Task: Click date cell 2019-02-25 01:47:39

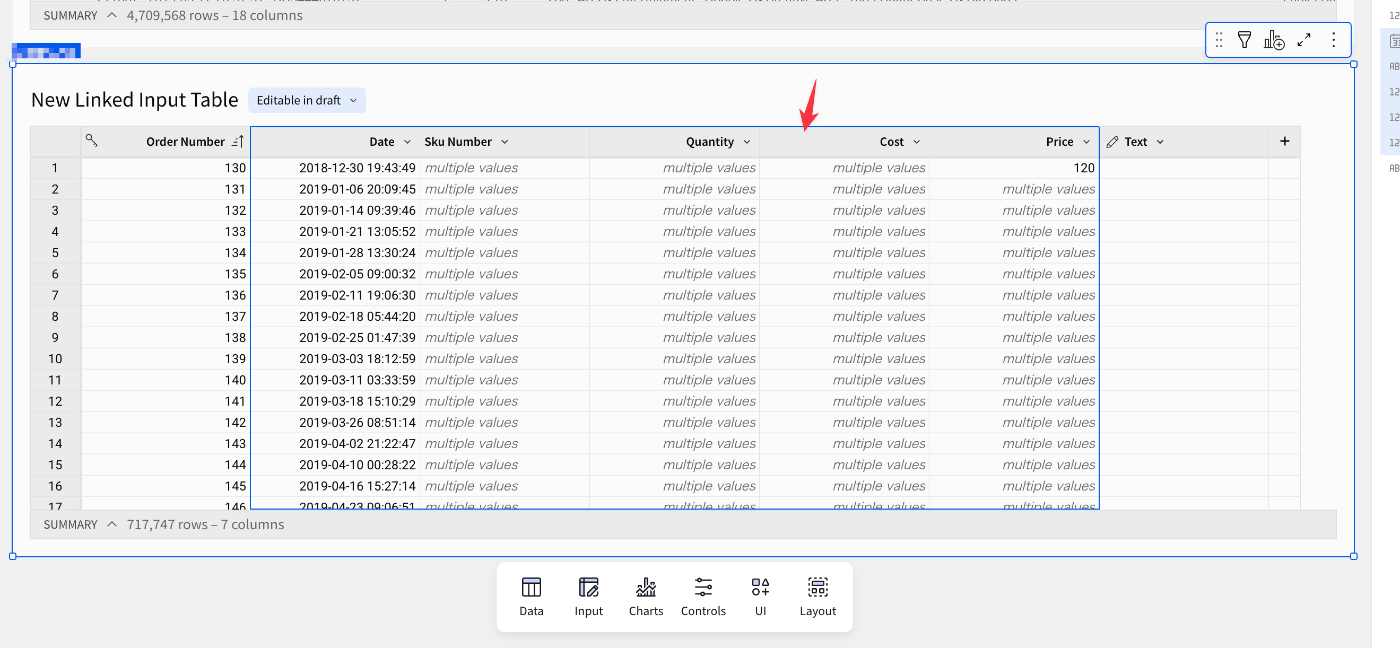Action: pos(335,338)
